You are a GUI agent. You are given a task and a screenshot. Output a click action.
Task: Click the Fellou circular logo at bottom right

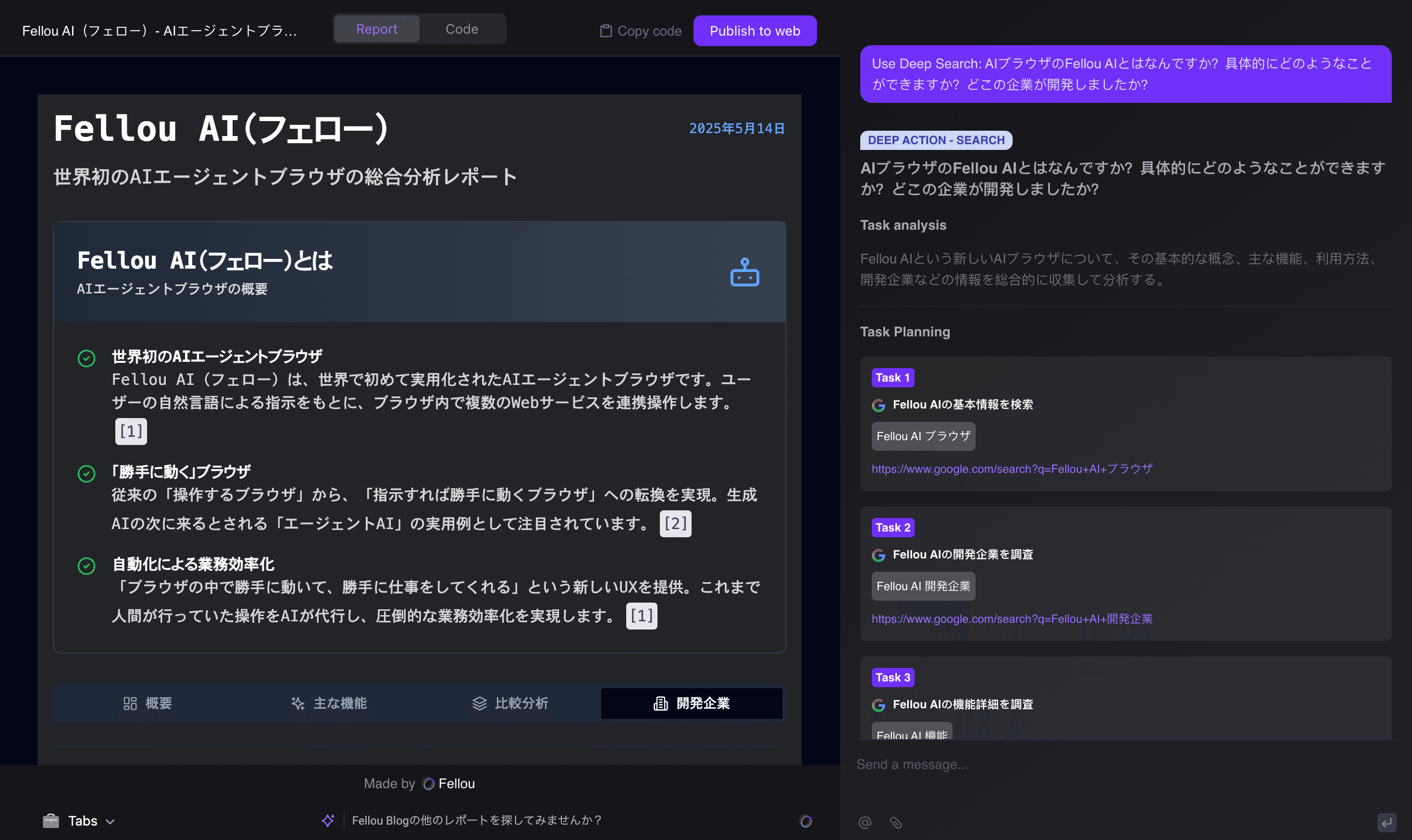805,821
